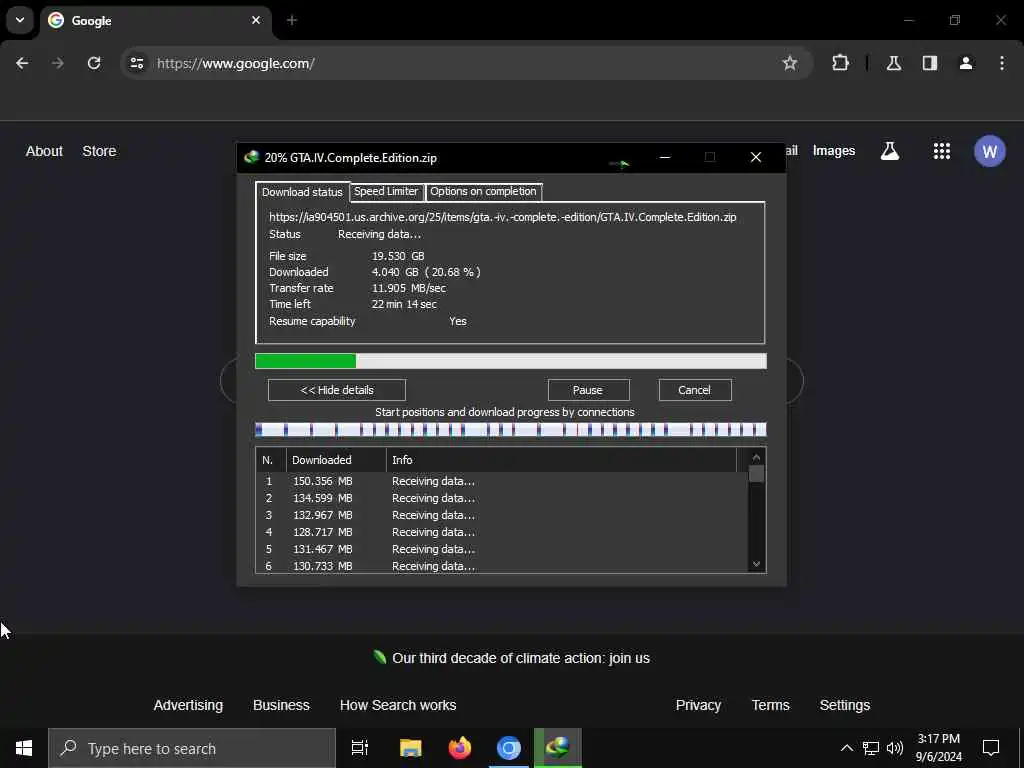Bookmark this page with star icon
The height and width of the screenshot is (768, 1024).
[790, 63]
